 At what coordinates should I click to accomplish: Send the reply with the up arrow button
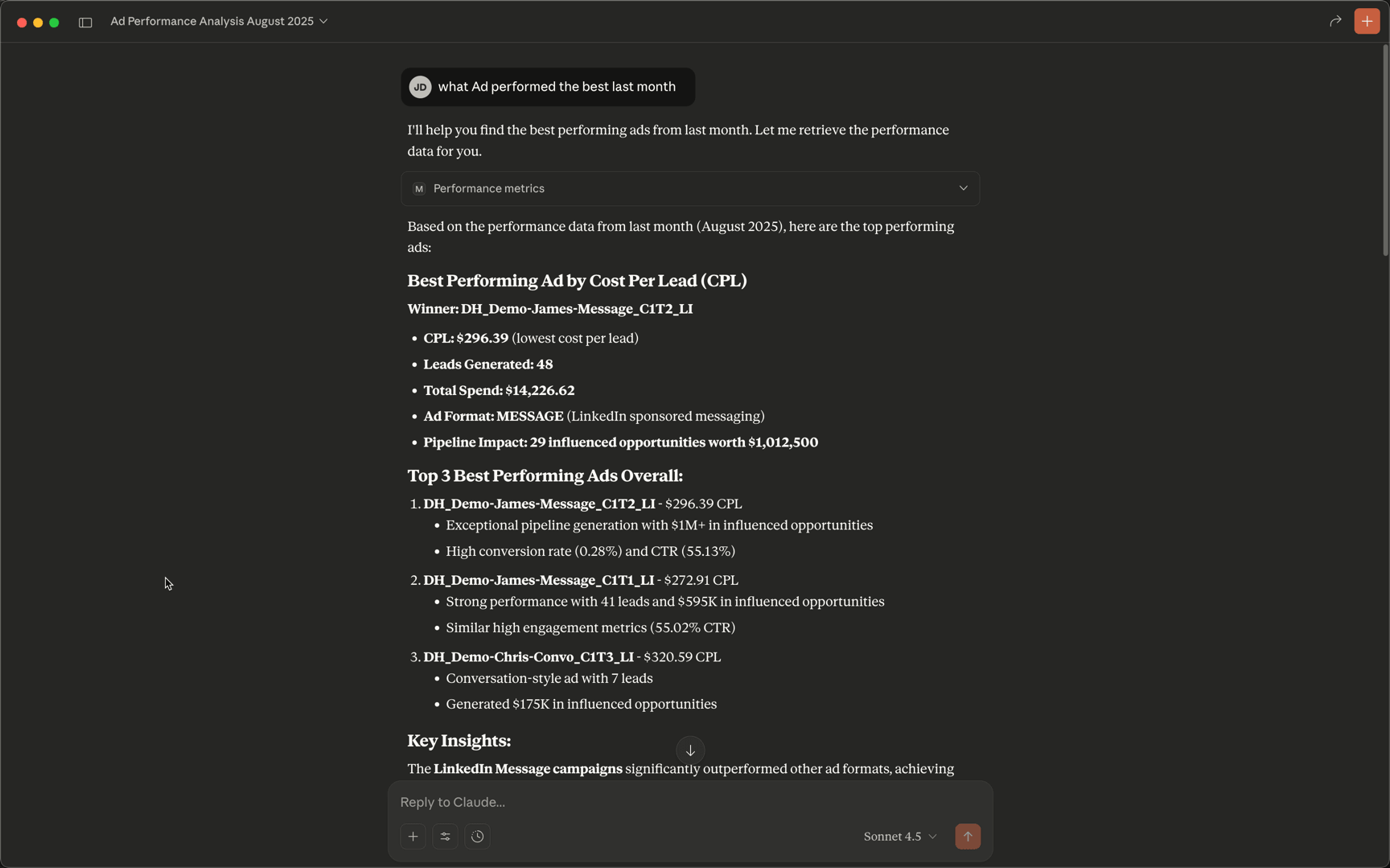(968, 837)
